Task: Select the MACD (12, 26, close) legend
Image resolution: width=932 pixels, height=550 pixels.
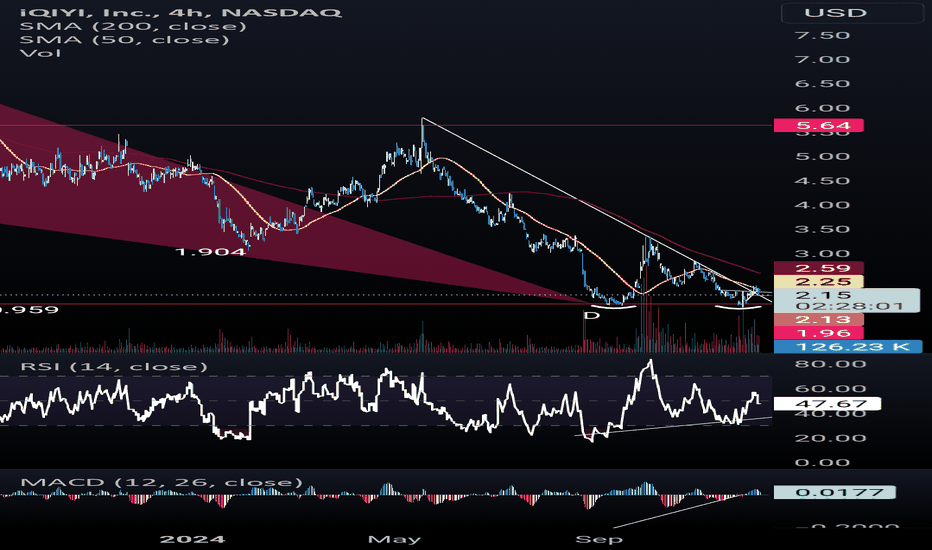Action: point(161,482)
